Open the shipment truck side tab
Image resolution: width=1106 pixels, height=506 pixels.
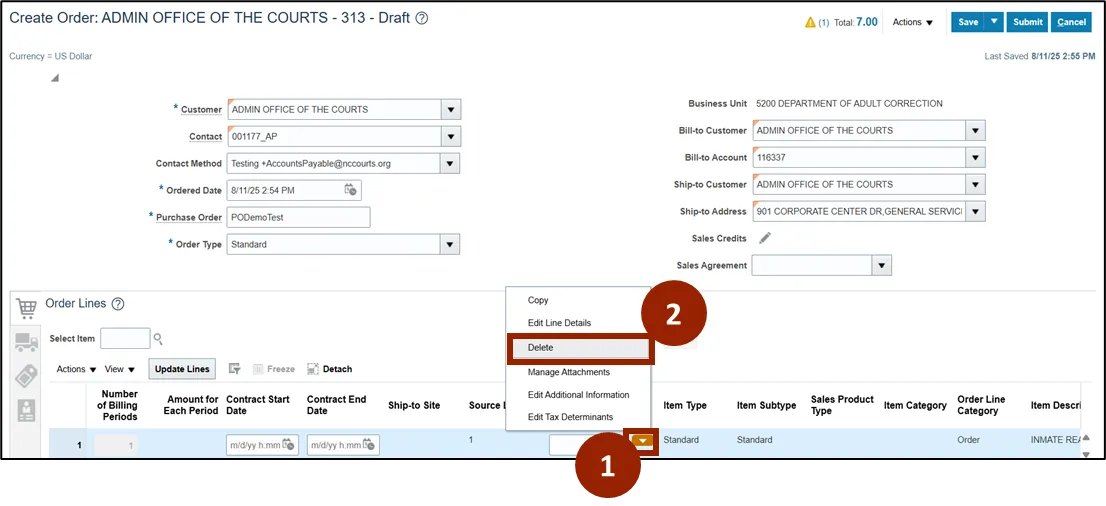click(26, 343)
